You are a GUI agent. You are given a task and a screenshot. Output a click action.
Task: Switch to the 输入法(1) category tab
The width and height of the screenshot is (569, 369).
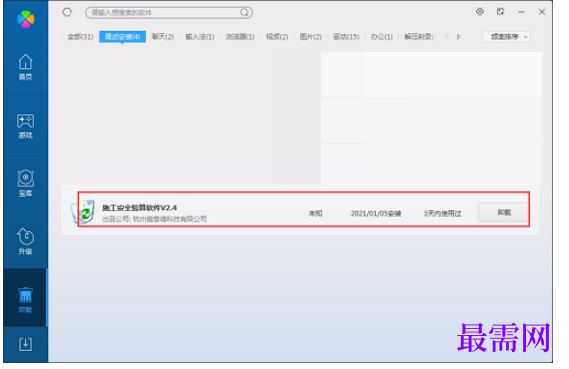[200, 37]
